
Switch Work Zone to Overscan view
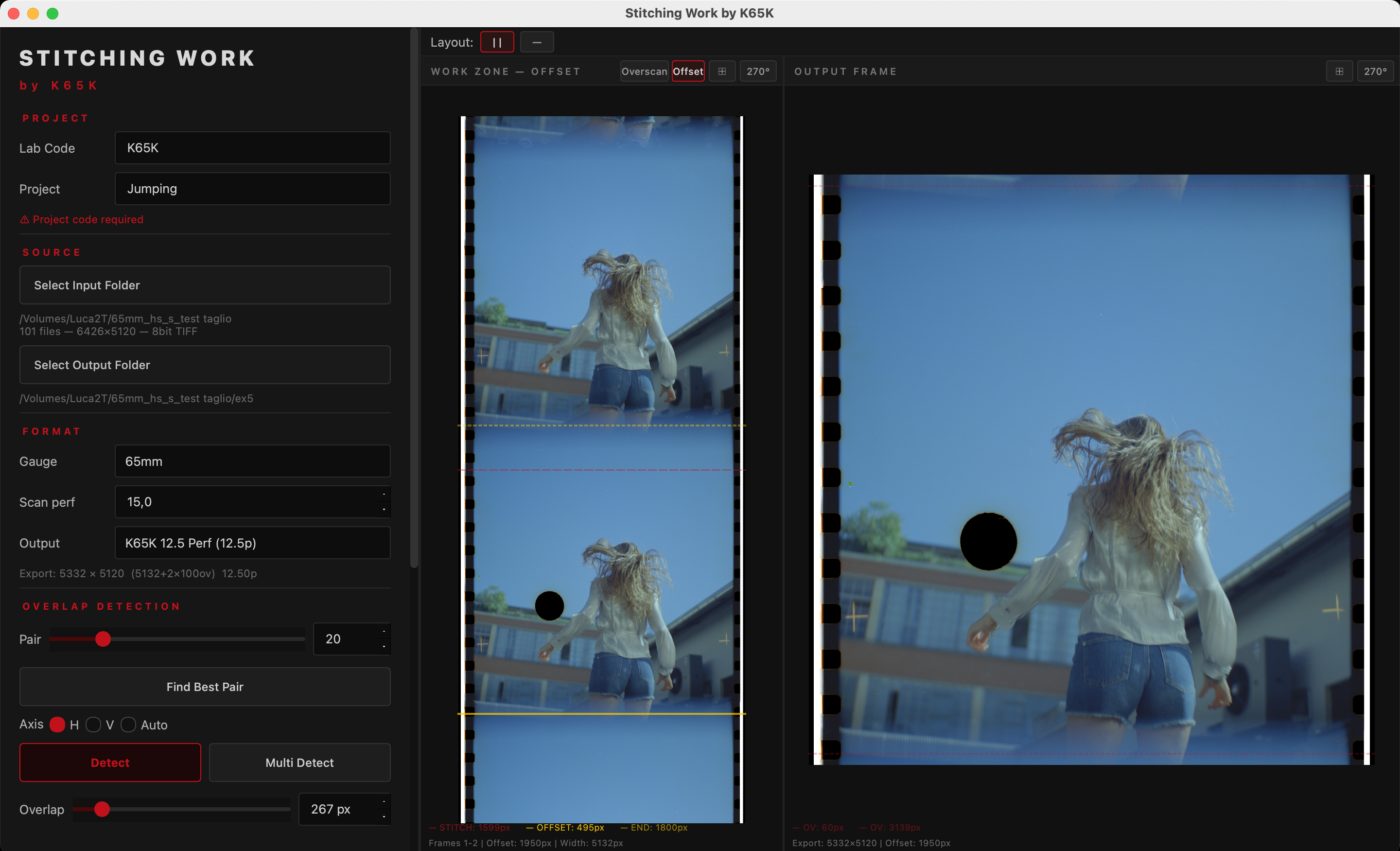pyautogui.click(x=644, y=71)
